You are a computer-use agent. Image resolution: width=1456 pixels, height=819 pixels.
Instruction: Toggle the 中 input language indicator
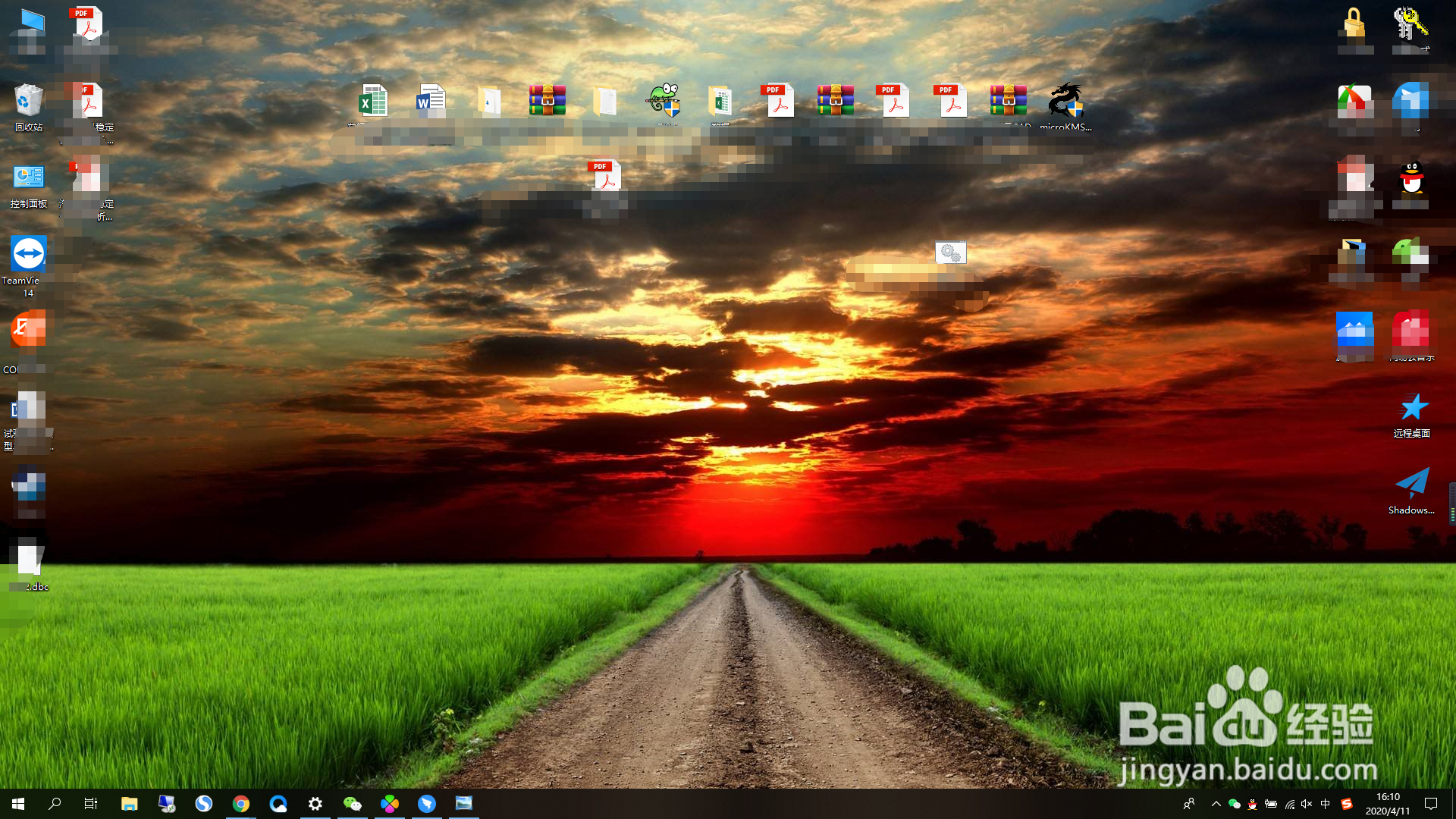tap(1326, 804)
